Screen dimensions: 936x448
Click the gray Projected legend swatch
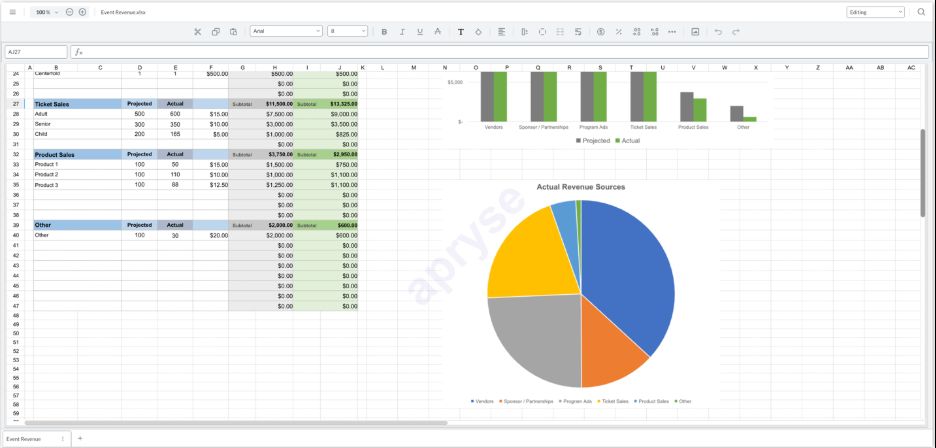tap(579, 141)
